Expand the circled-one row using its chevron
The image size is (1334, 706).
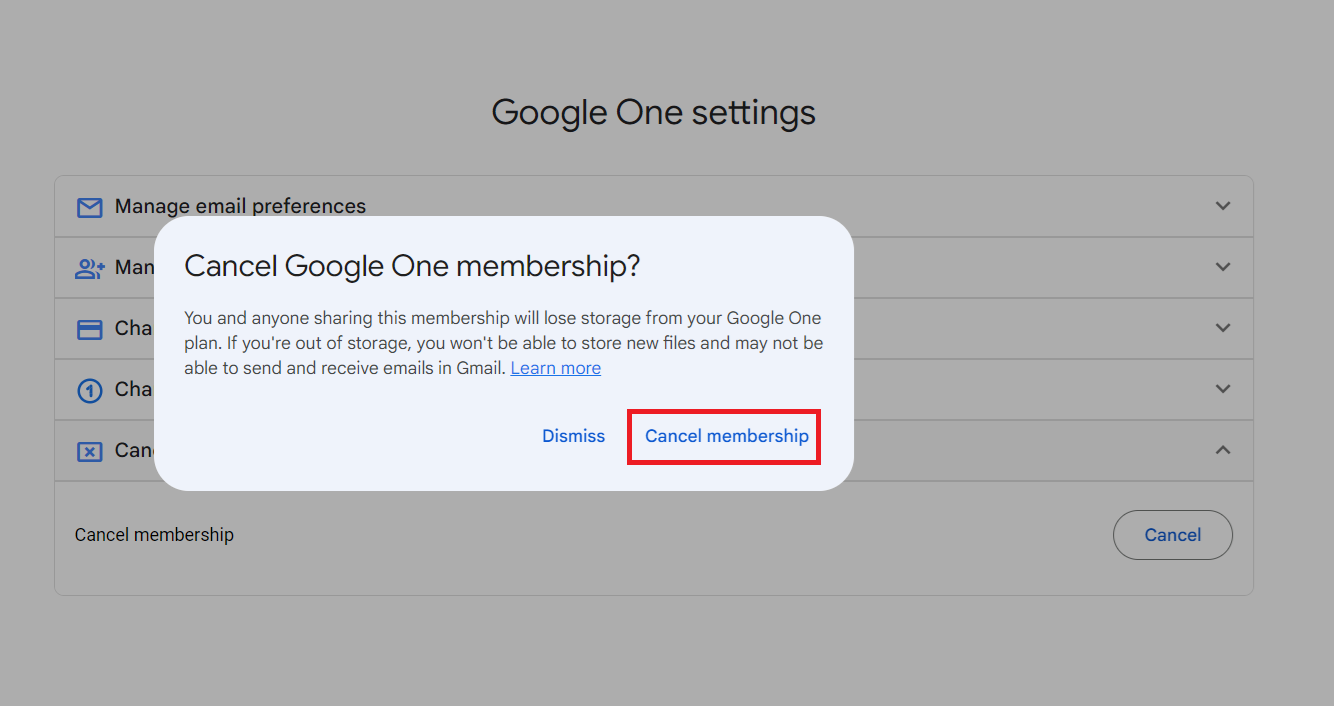coord(1222,389)
